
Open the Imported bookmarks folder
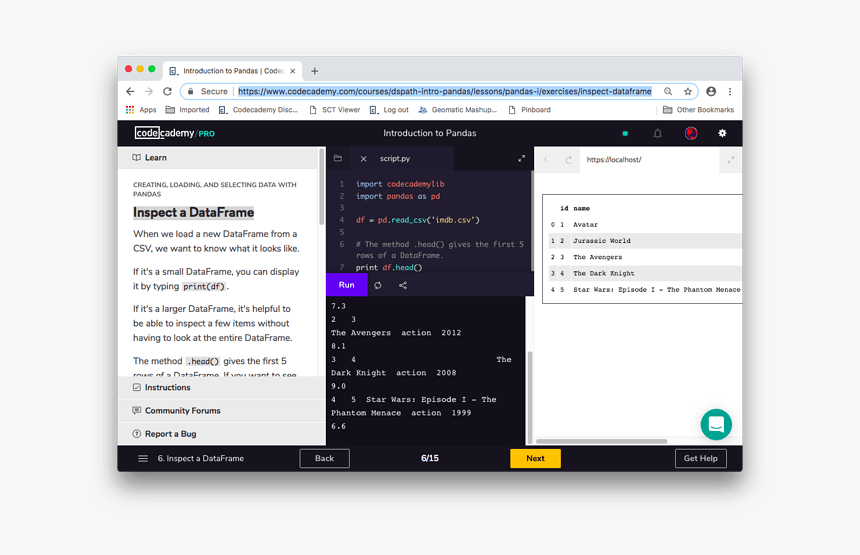188,110
